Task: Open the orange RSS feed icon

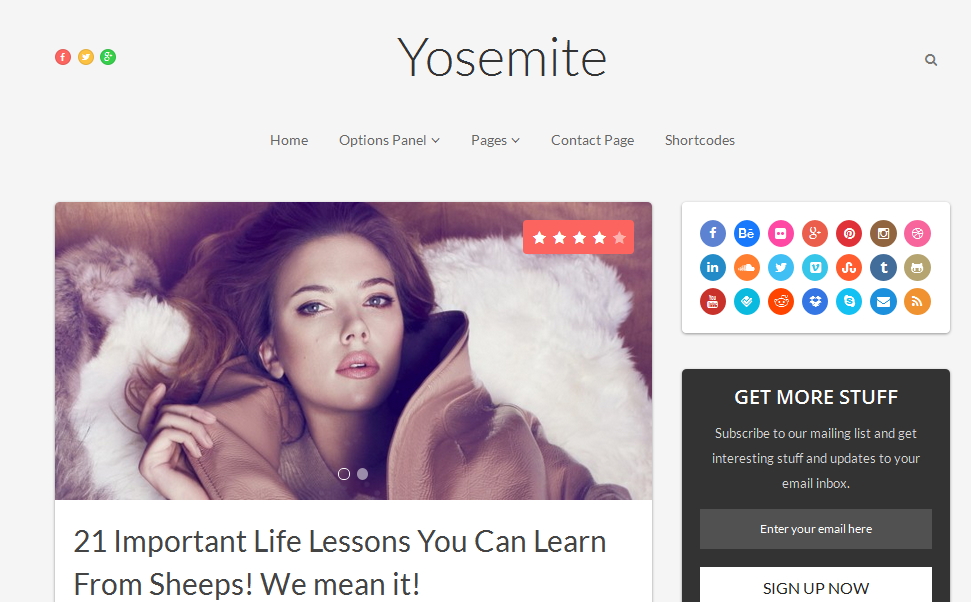Action: [x=917, y=302]
